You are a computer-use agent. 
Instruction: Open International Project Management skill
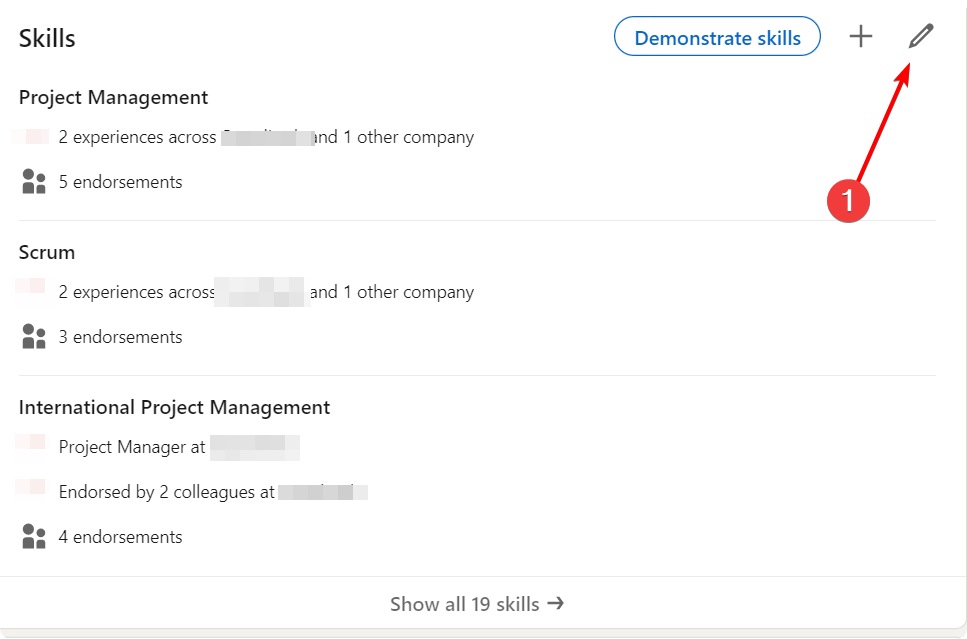(x=174, y=407)
